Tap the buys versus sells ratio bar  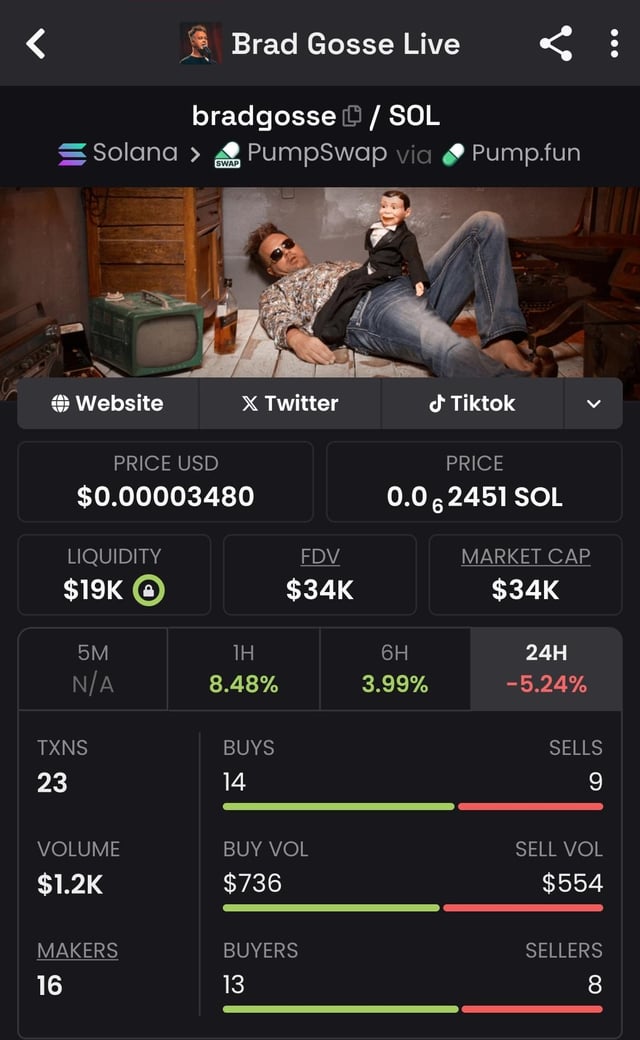412,806
